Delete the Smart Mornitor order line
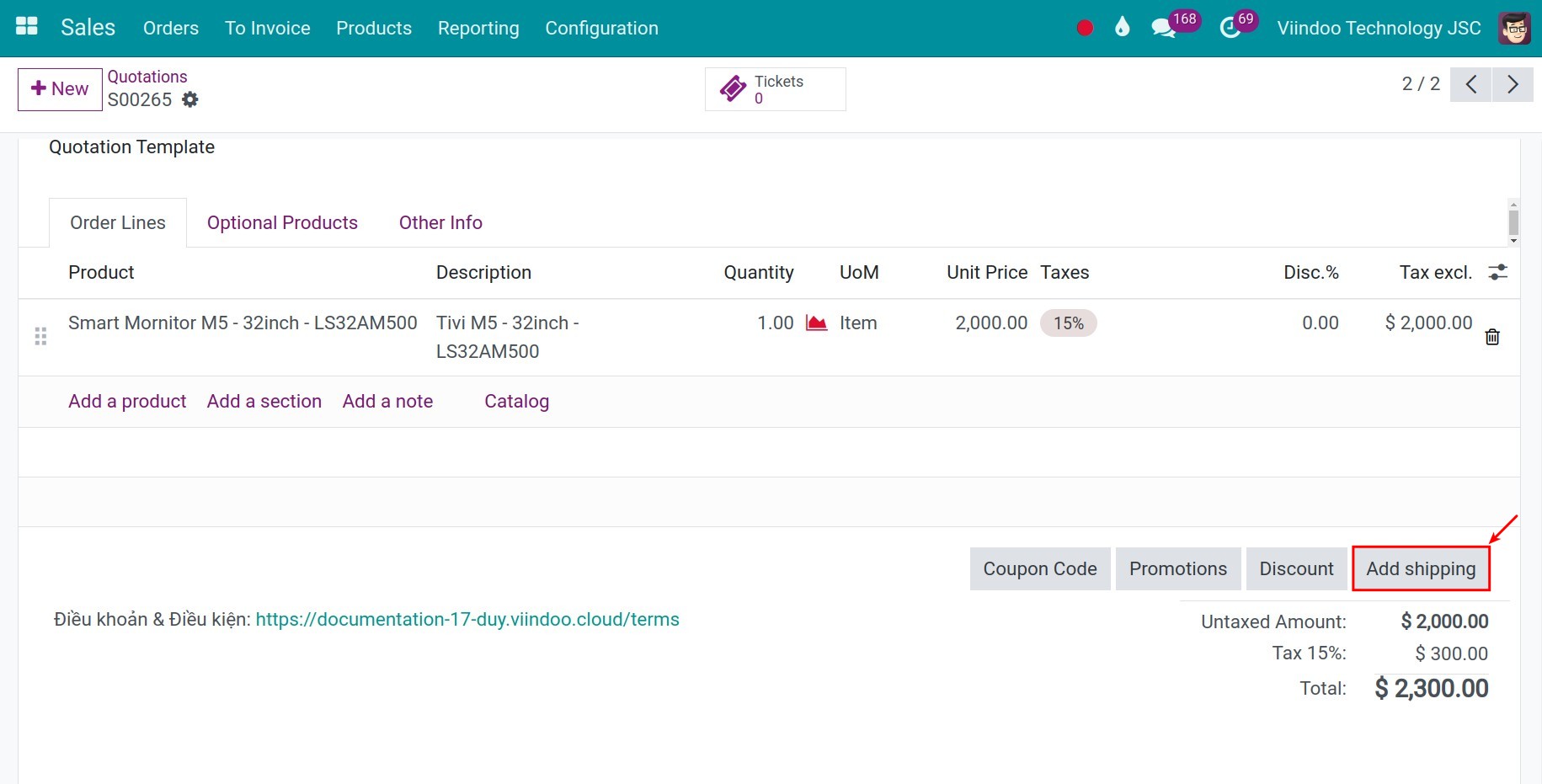 pos(1492,337)
